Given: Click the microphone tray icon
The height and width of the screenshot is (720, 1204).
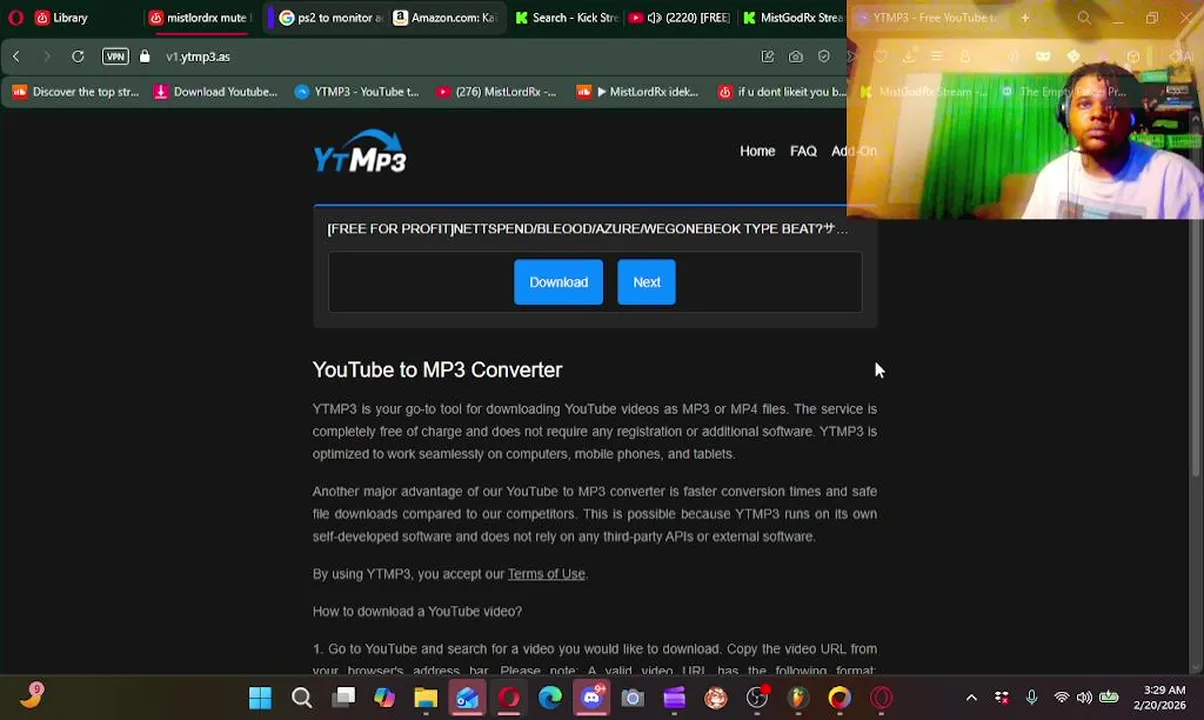Looking at the screenshot, I should [x=1031, y=698].
